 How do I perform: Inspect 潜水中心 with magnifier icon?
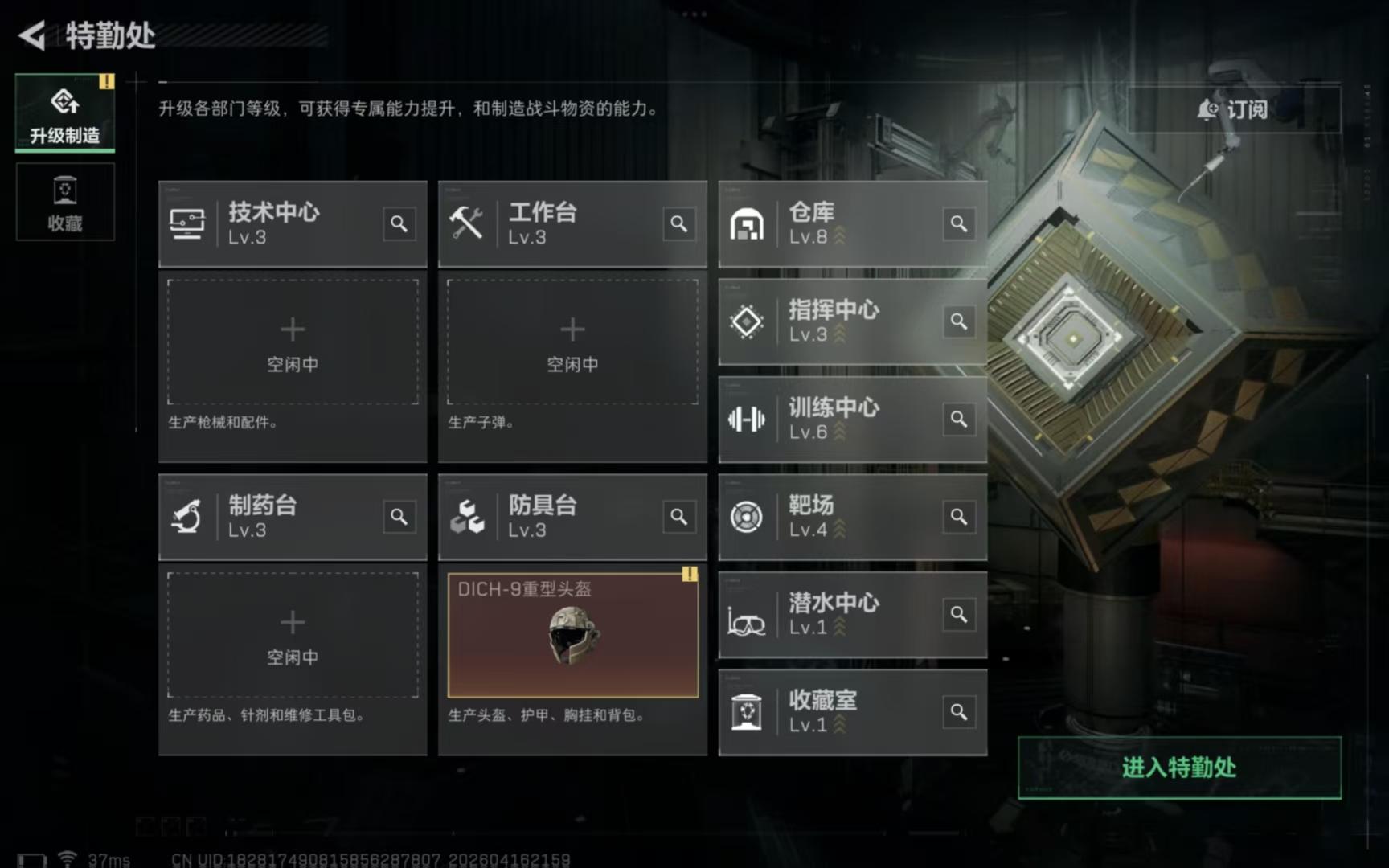pyautogui.click(x=958, y=615)
